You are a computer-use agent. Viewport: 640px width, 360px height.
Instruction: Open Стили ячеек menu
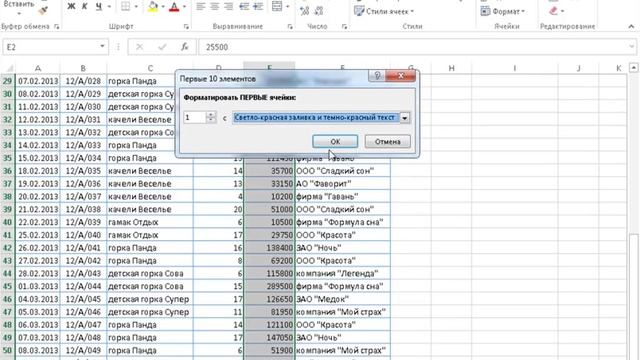click(x=384, y=11)
